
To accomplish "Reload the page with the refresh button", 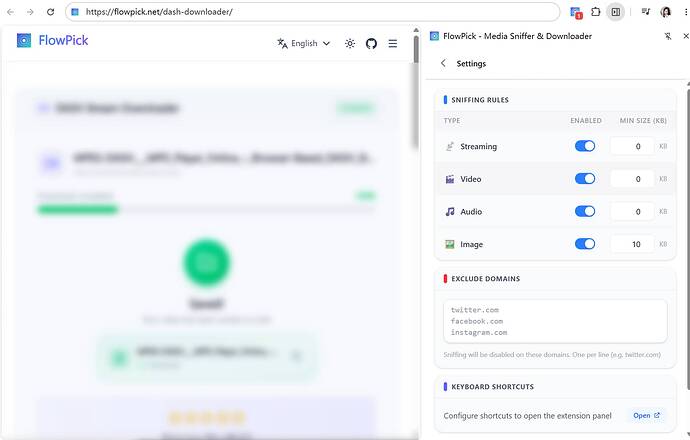I will [x=50, y=12].
